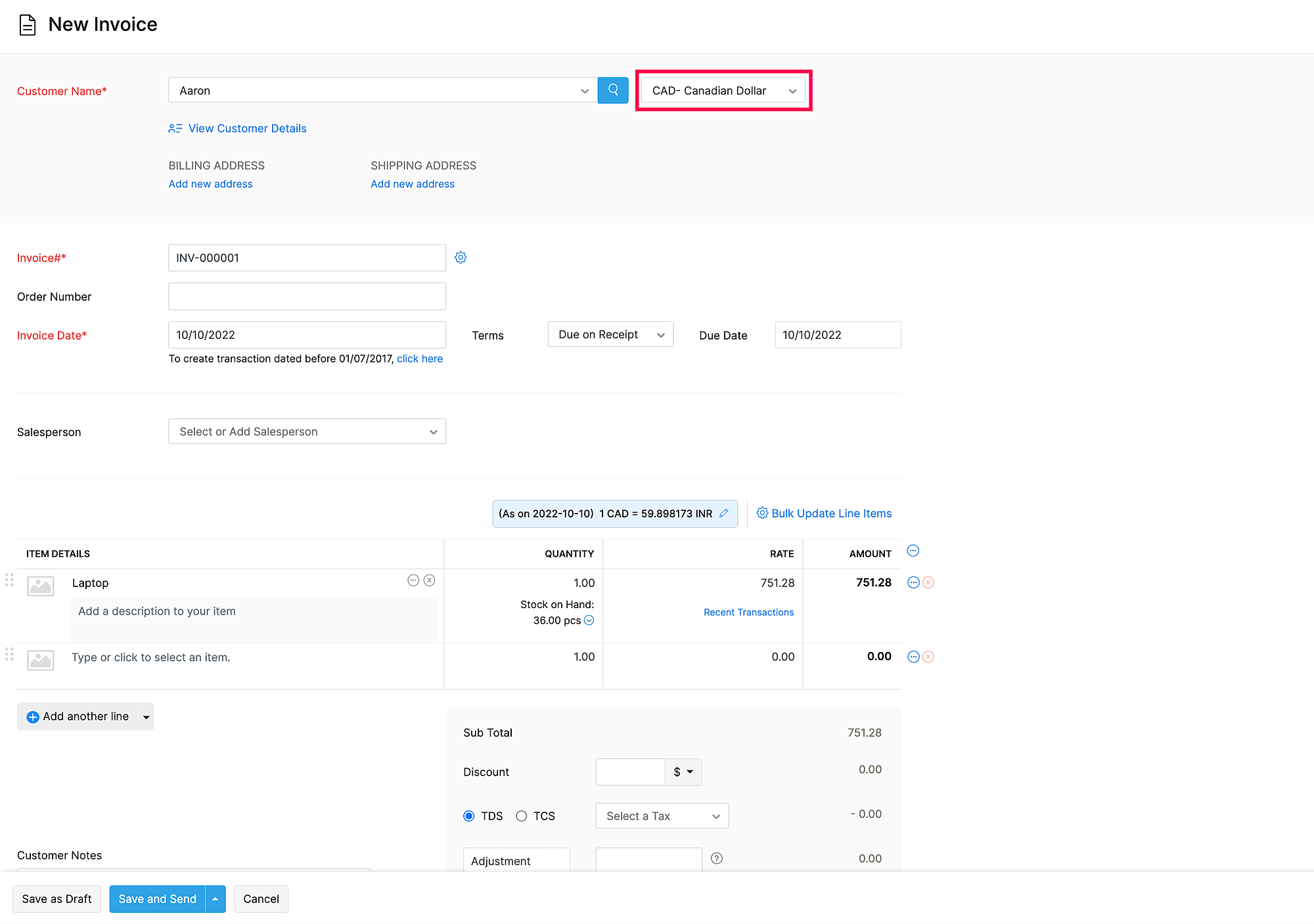Select the TCS radio button

[x=522, y=816]
